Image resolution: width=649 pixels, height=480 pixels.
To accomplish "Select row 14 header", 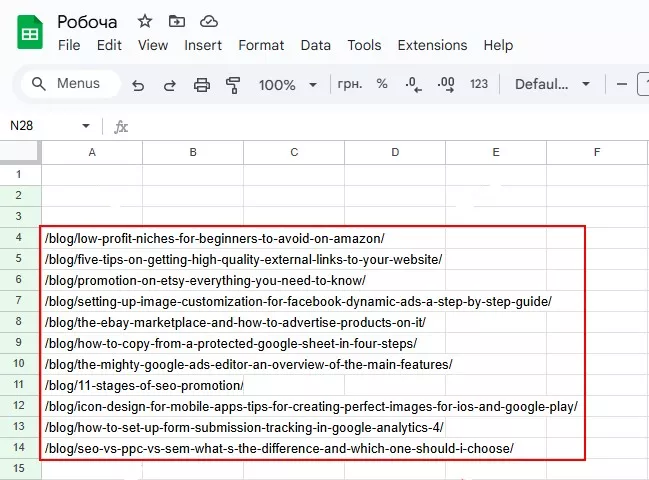I will tap(20, 447).
